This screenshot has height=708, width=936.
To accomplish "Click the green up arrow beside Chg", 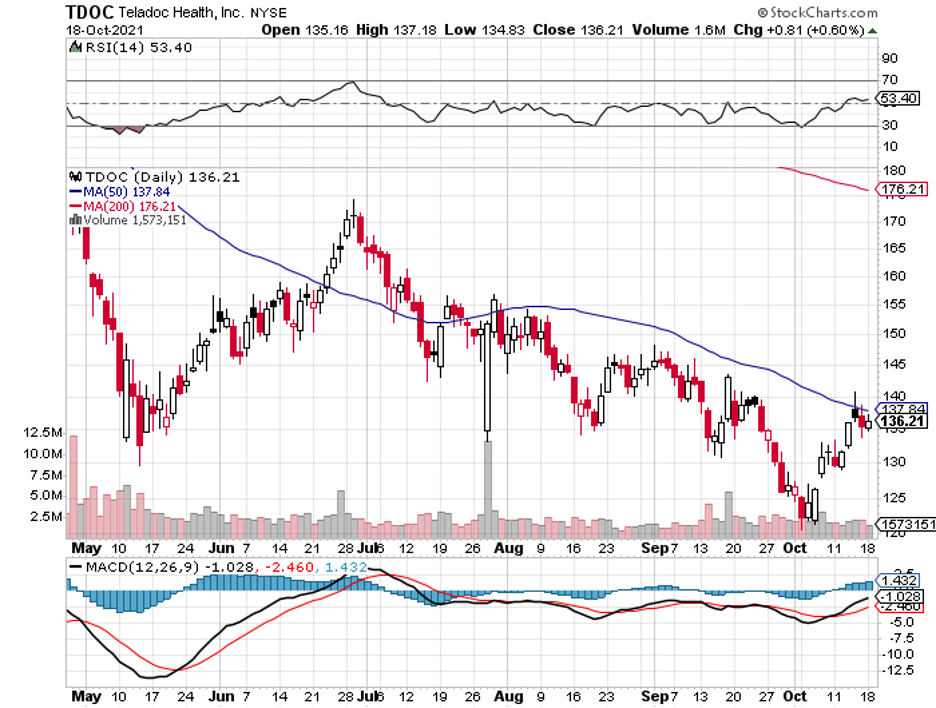I will [874, 30].
